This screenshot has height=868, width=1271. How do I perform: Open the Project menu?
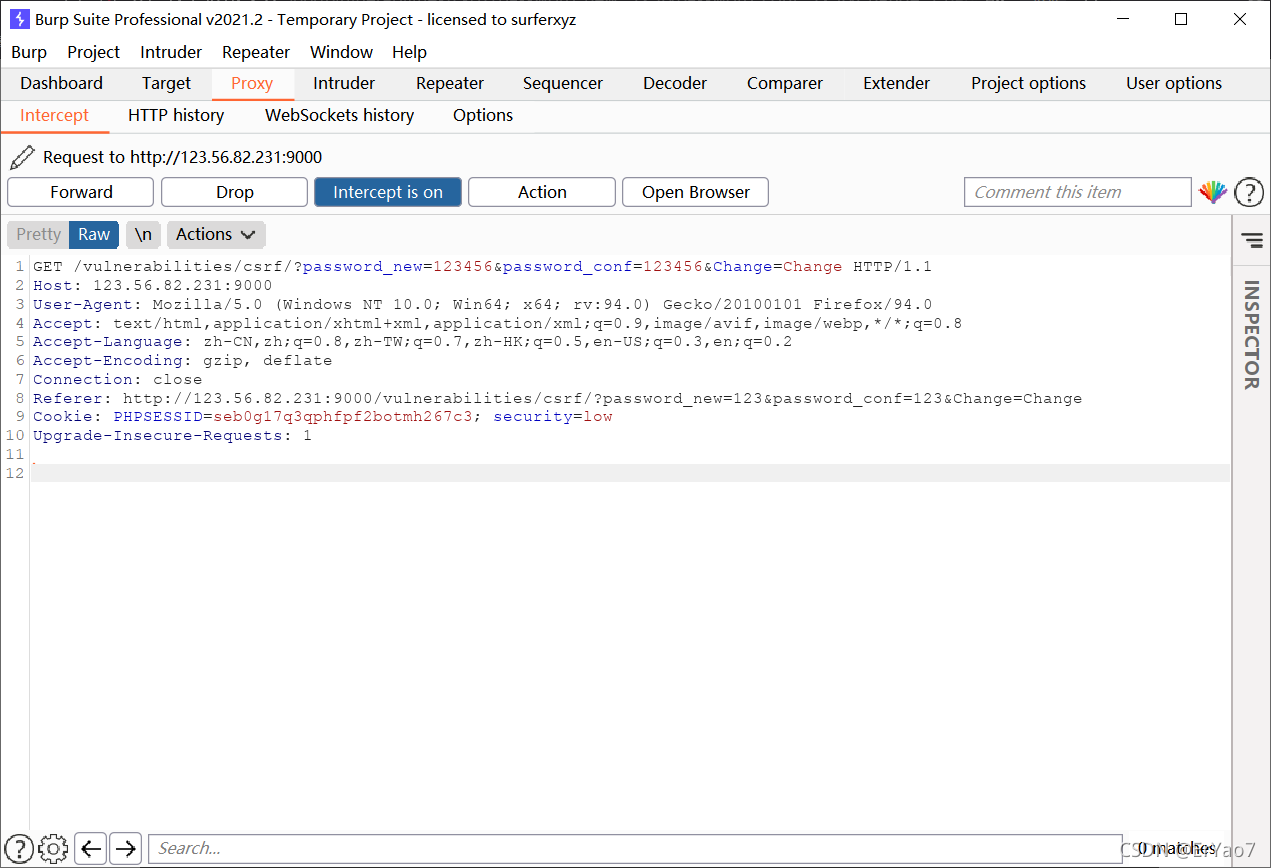pos(93,52)
